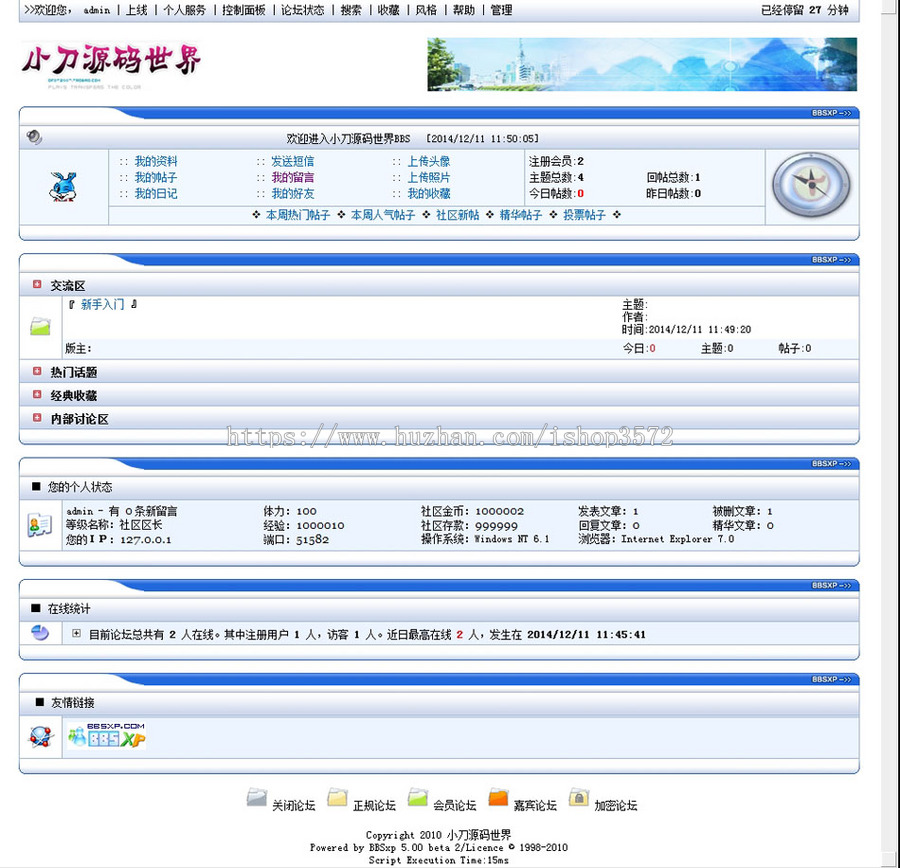Image resolution: width=900 pixels, height=868 pixels.
Task: Click the friend links globe icon
Action: point(41,736)
